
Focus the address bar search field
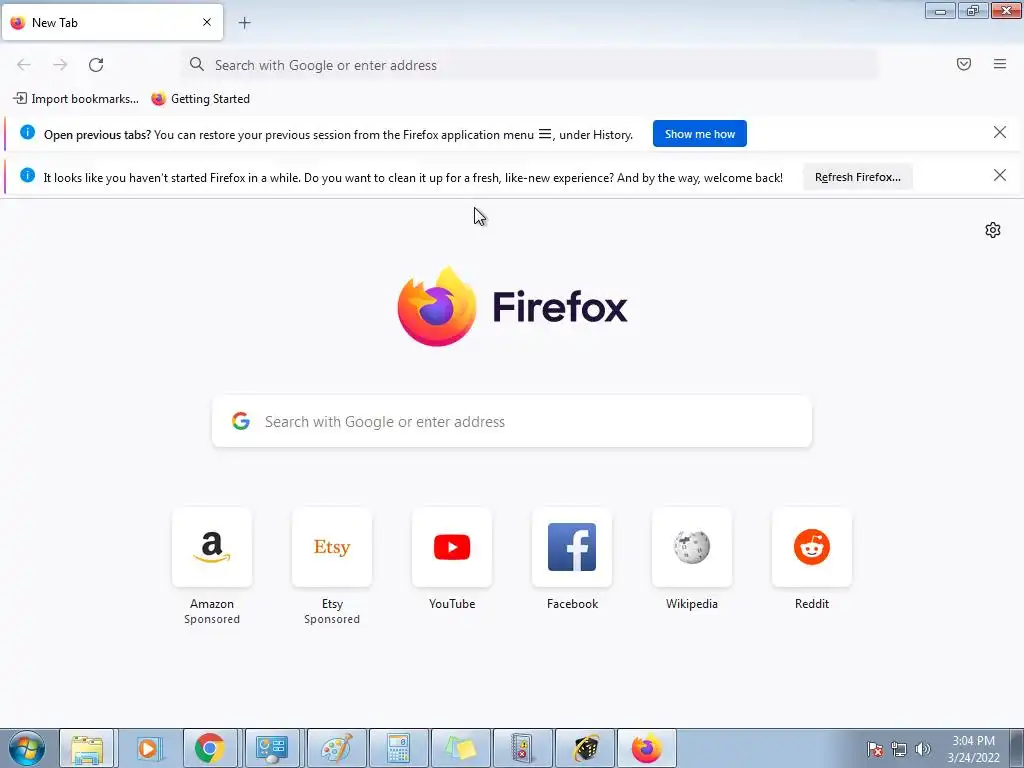pos(529,65)
